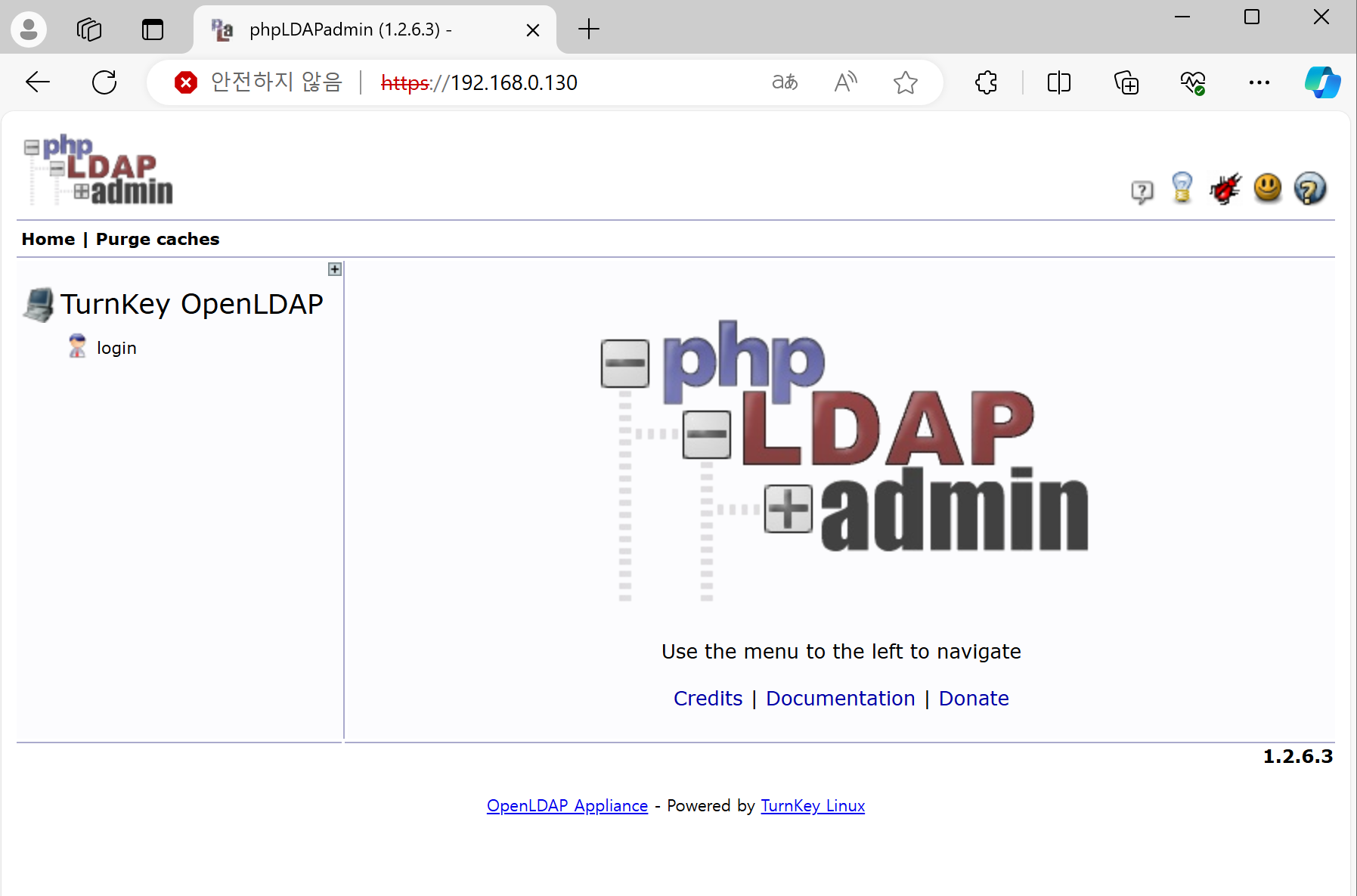1357x896 pixels.
Task: Go to Home menu link
Action: 48,239
